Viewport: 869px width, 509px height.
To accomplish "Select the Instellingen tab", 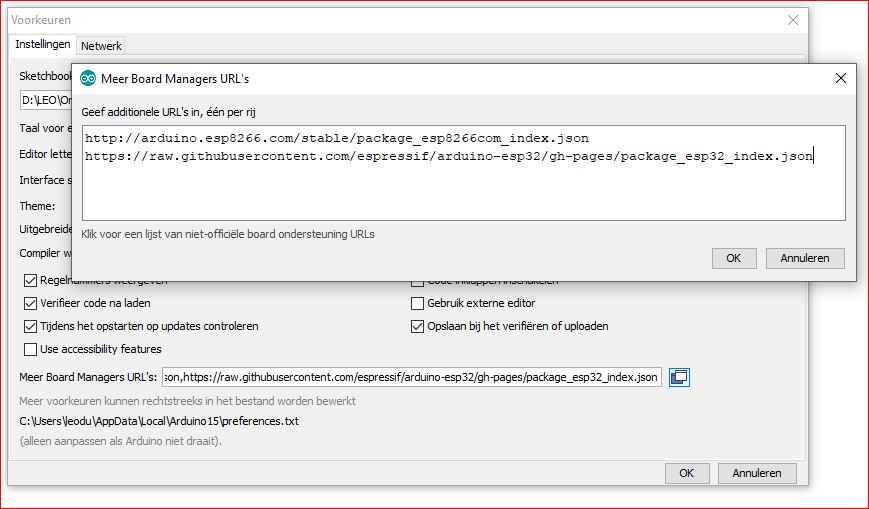I will (x=43, y=45).
